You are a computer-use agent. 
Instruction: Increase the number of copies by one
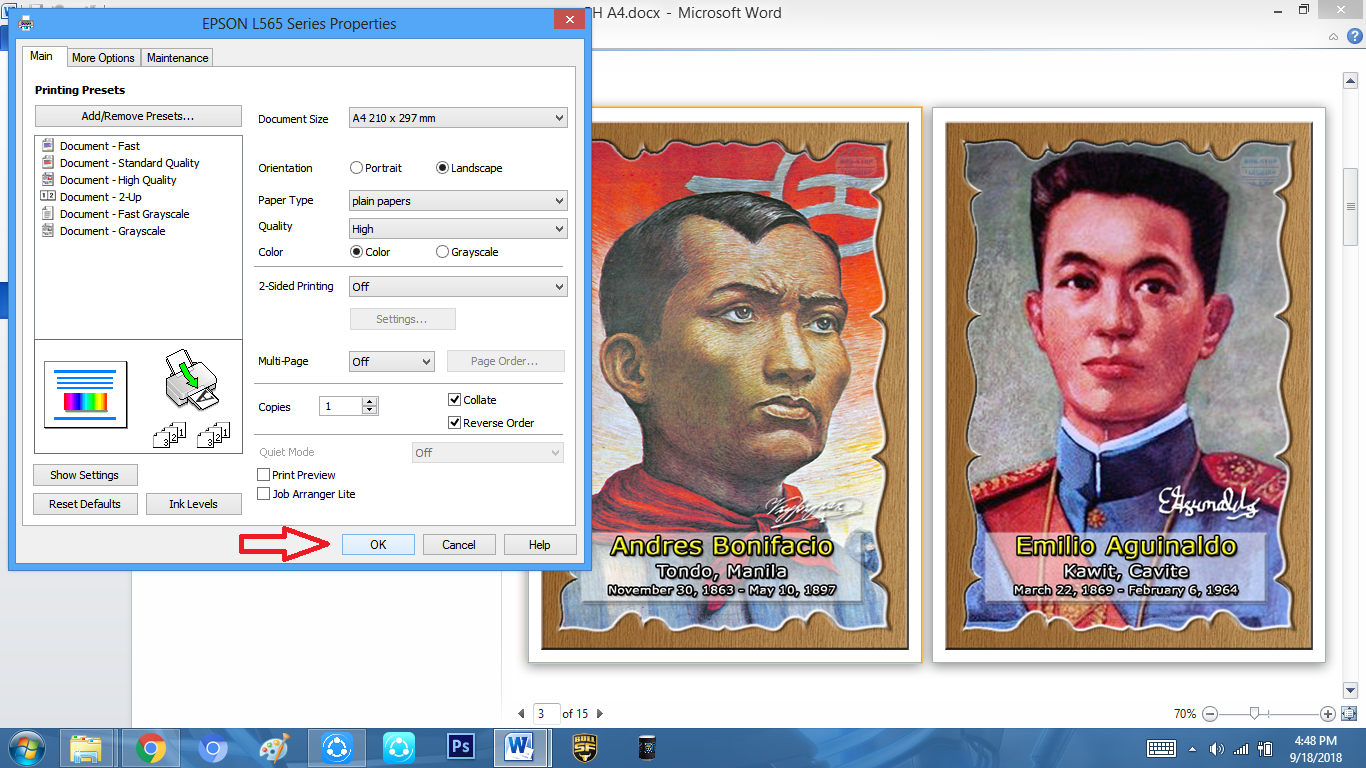tap(370, 402)
